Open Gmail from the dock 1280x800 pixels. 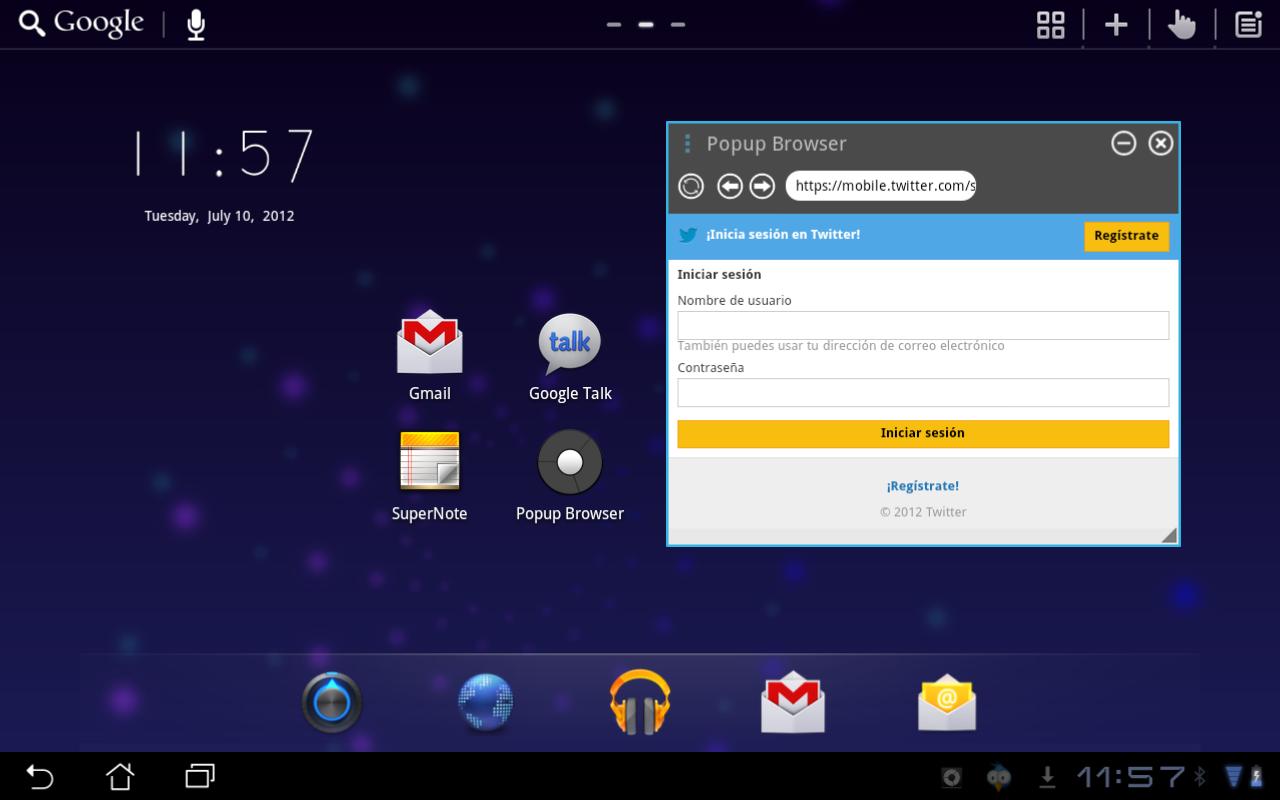793,702
